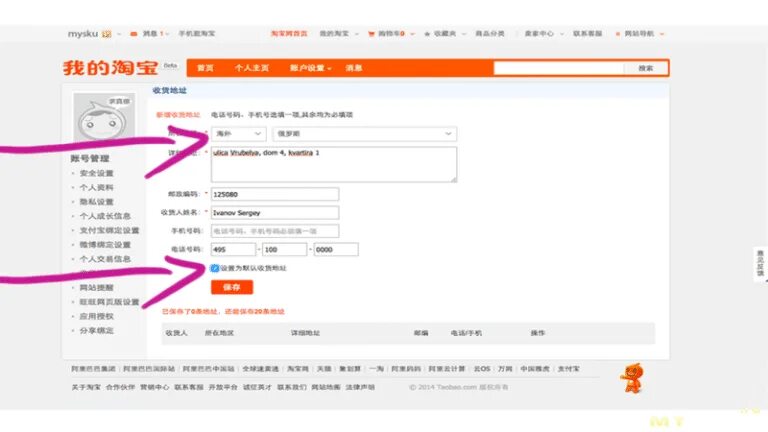The height and width of the screenshot is (432, 768).
Task: Click the phone area code field 495
Action: click(x=233, y=249)
